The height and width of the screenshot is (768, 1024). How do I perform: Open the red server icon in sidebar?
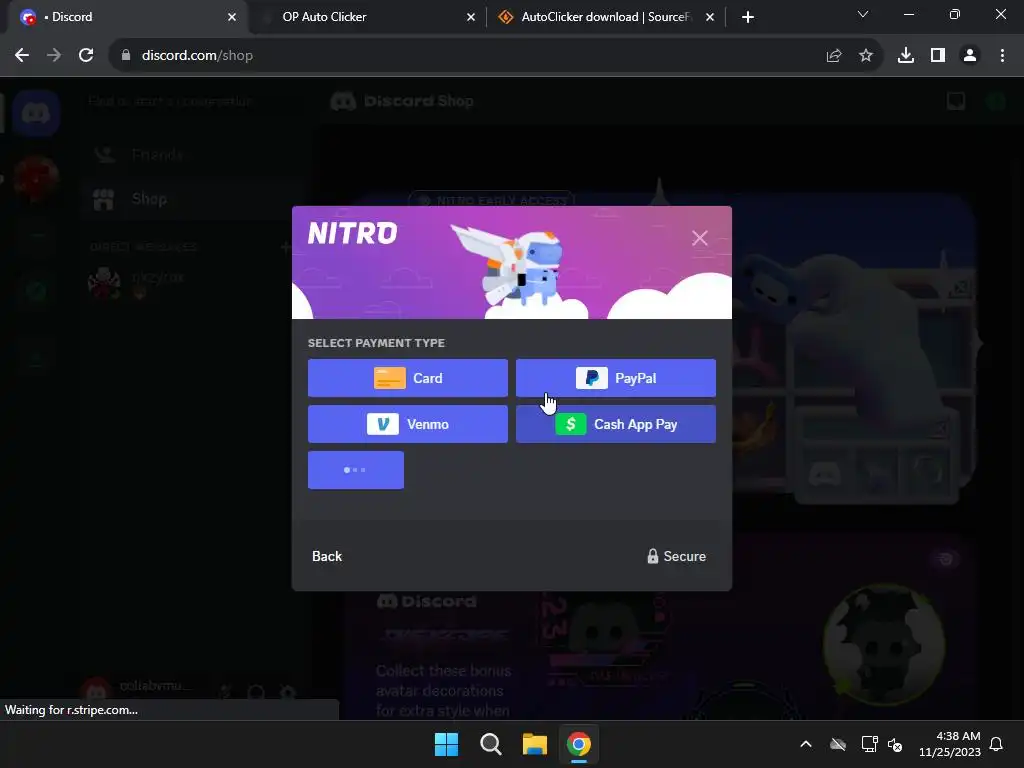click(36, 178)
